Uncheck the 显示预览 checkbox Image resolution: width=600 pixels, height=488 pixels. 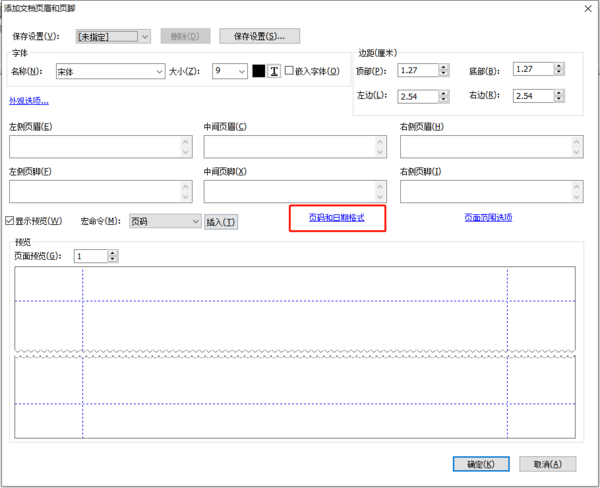[11, 222]
